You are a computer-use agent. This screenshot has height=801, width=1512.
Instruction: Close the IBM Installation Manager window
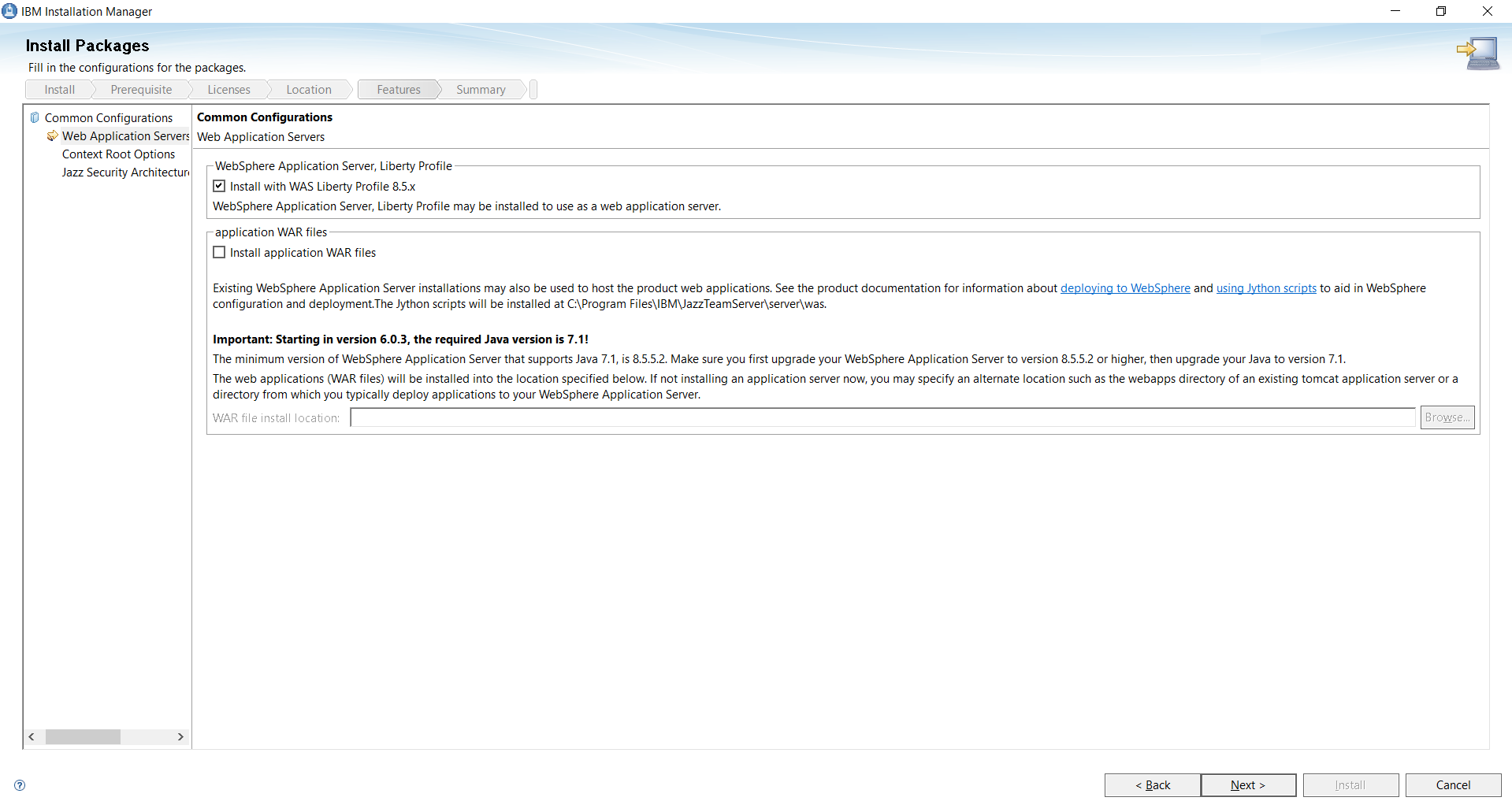coord(1488,11)
